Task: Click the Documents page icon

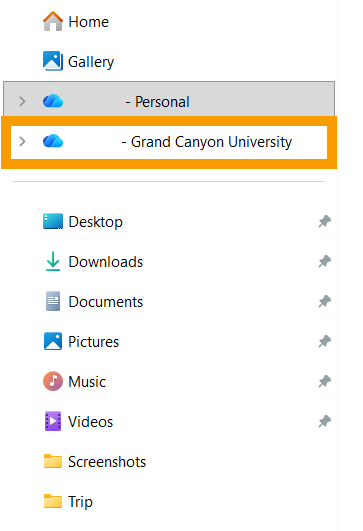Action: click(53, 301)
